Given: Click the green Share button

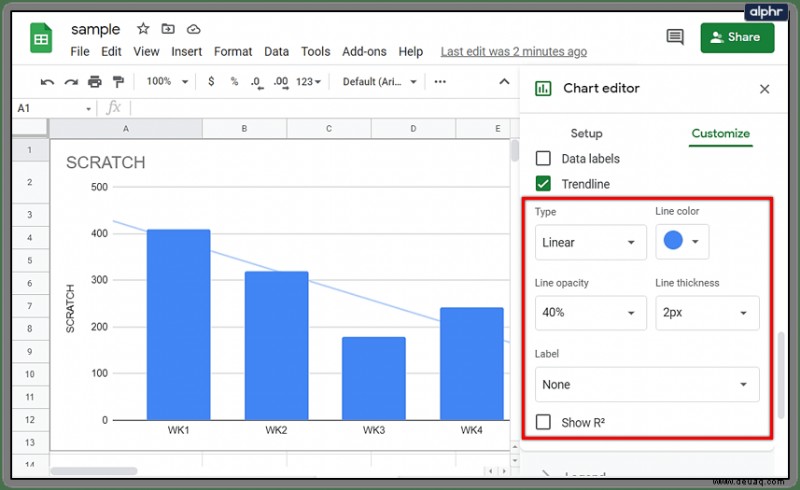Looking at the screenshot, I should tap(737, 37).
